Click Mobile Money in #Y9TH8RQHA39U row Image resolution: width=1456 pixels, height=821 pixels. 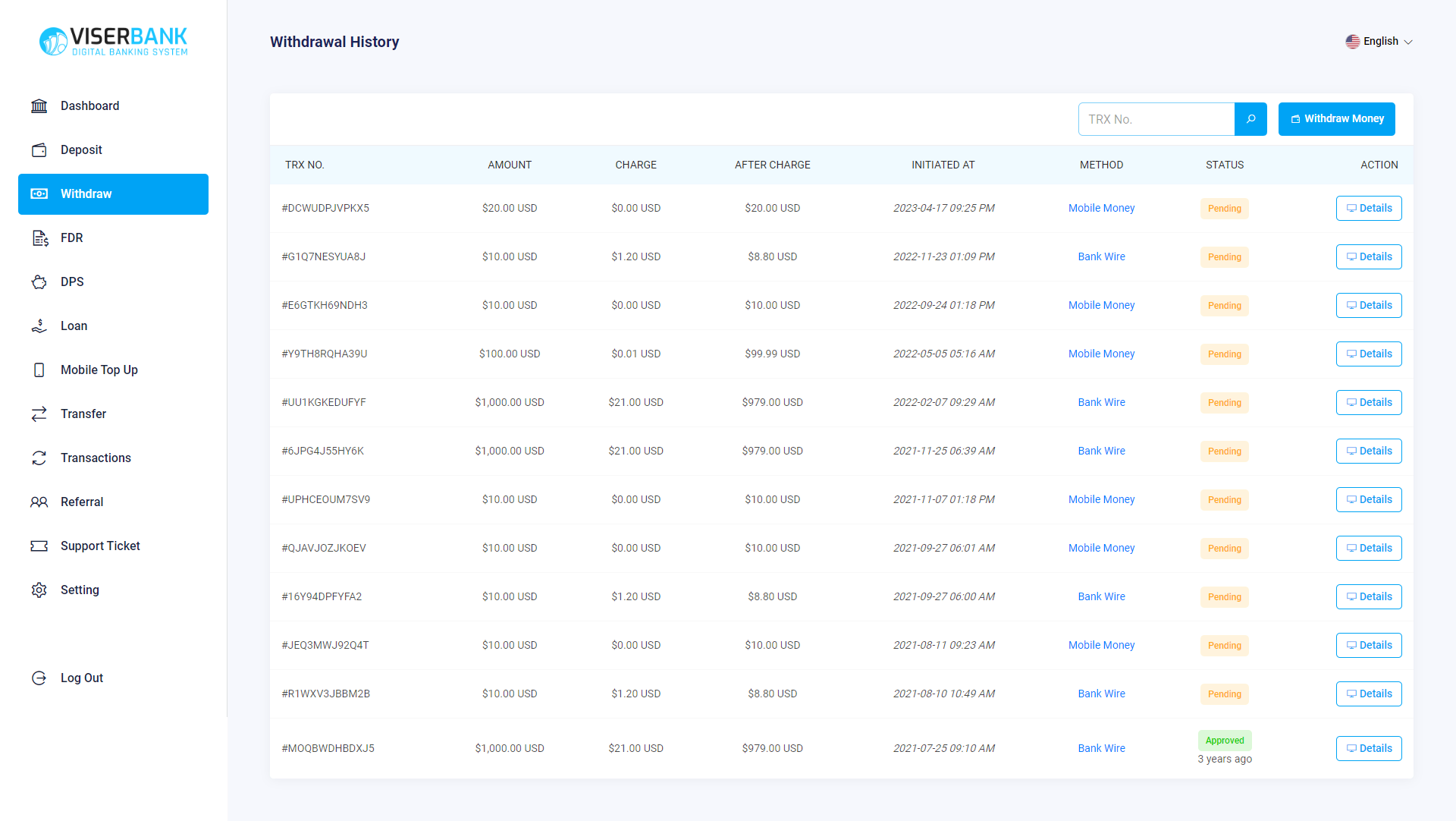click(x=1101, y=354)
